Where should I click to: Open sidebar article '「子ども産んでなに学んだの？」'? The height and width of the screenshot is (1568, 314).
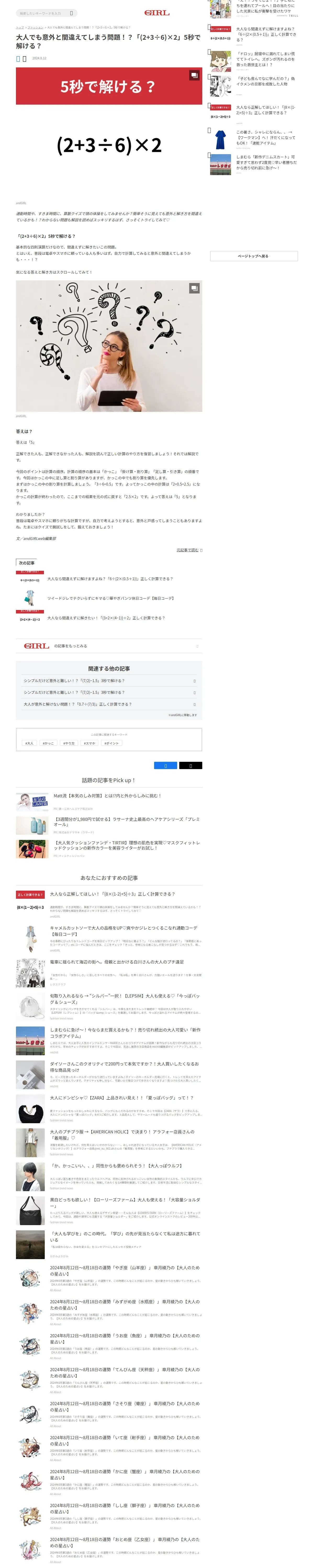pyautogui.click(x=266, y=82)
